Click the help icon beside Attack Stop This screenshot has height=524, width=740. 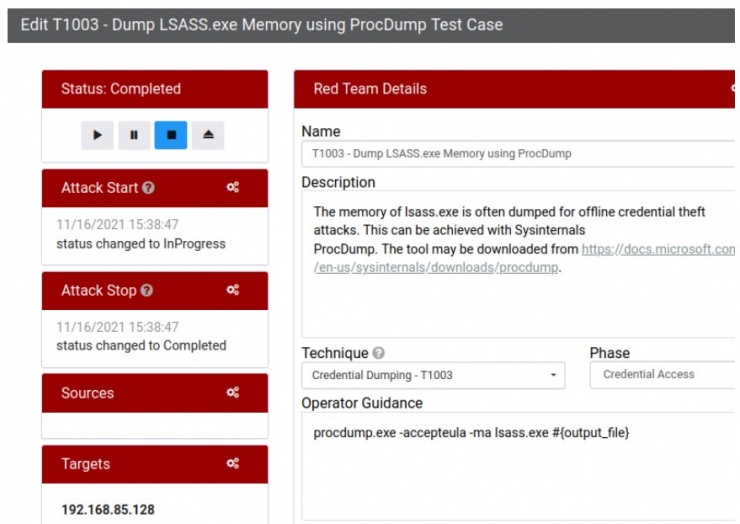[x=147, y=290]
